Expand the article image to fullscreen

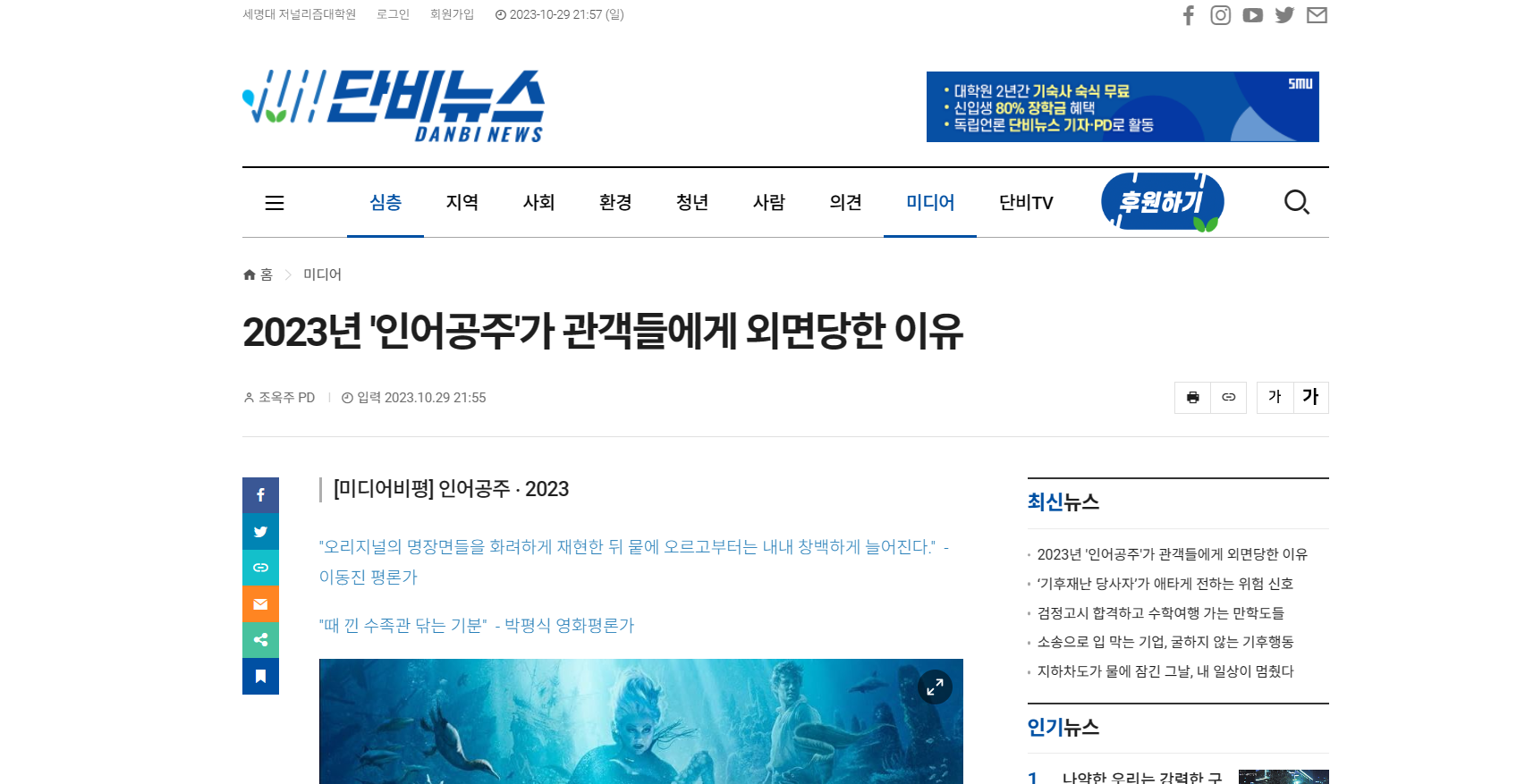coord(935,687)
